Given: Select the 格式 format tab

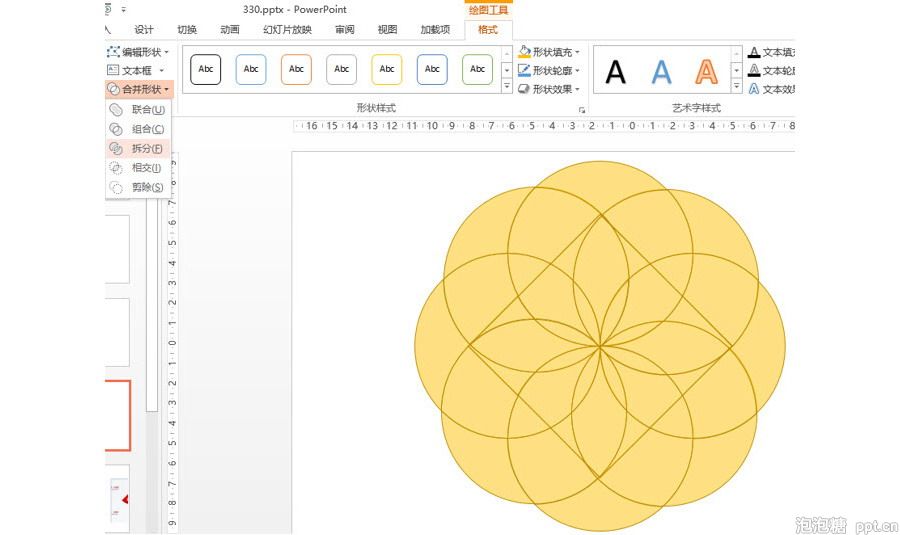Looking at the screenshot, I should click(x=488, y=29).
